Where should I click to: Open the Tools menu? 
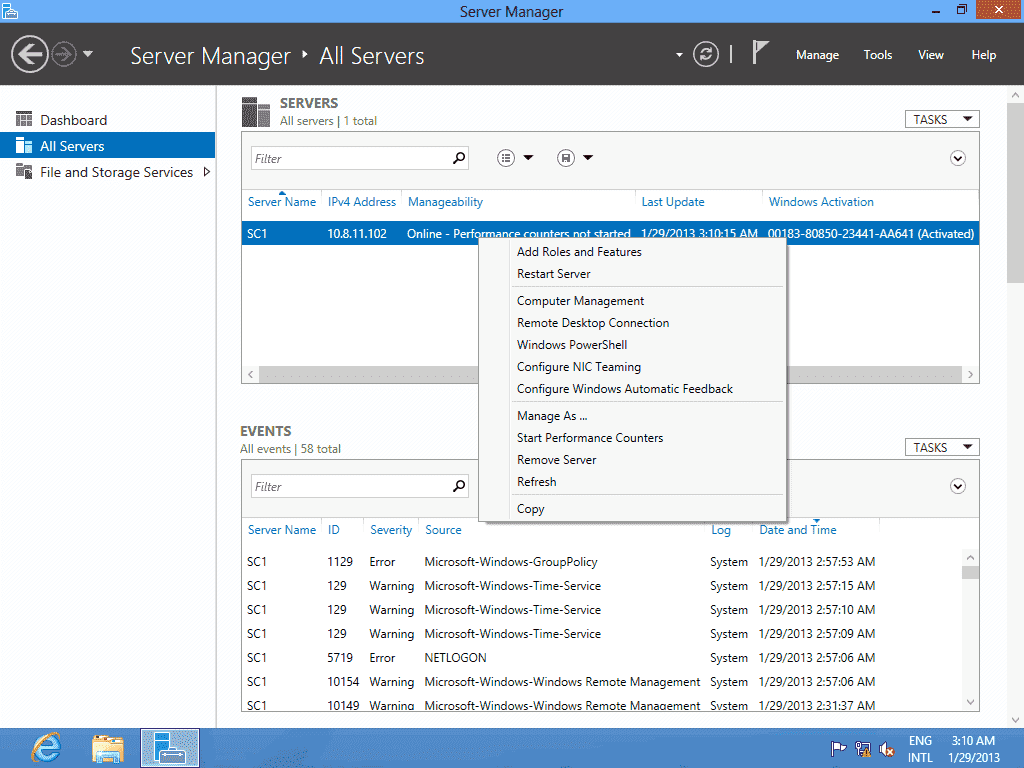click(x=877, y=55)
